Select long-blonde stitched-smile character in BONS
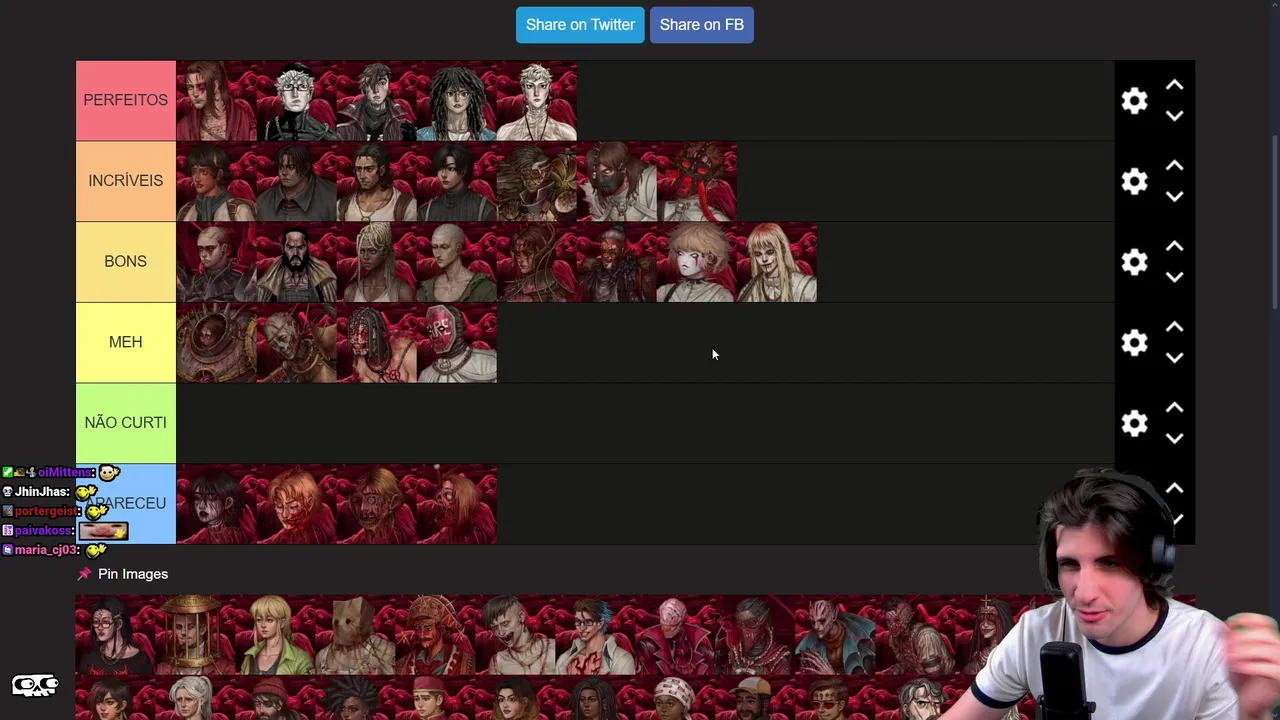 [777, 262]
